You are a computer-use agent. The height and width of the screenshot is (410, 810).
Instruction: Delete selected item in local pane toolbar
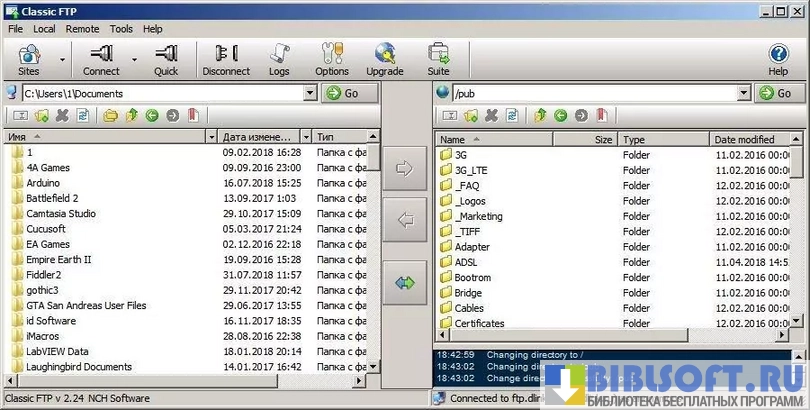[x=62, y=115]
